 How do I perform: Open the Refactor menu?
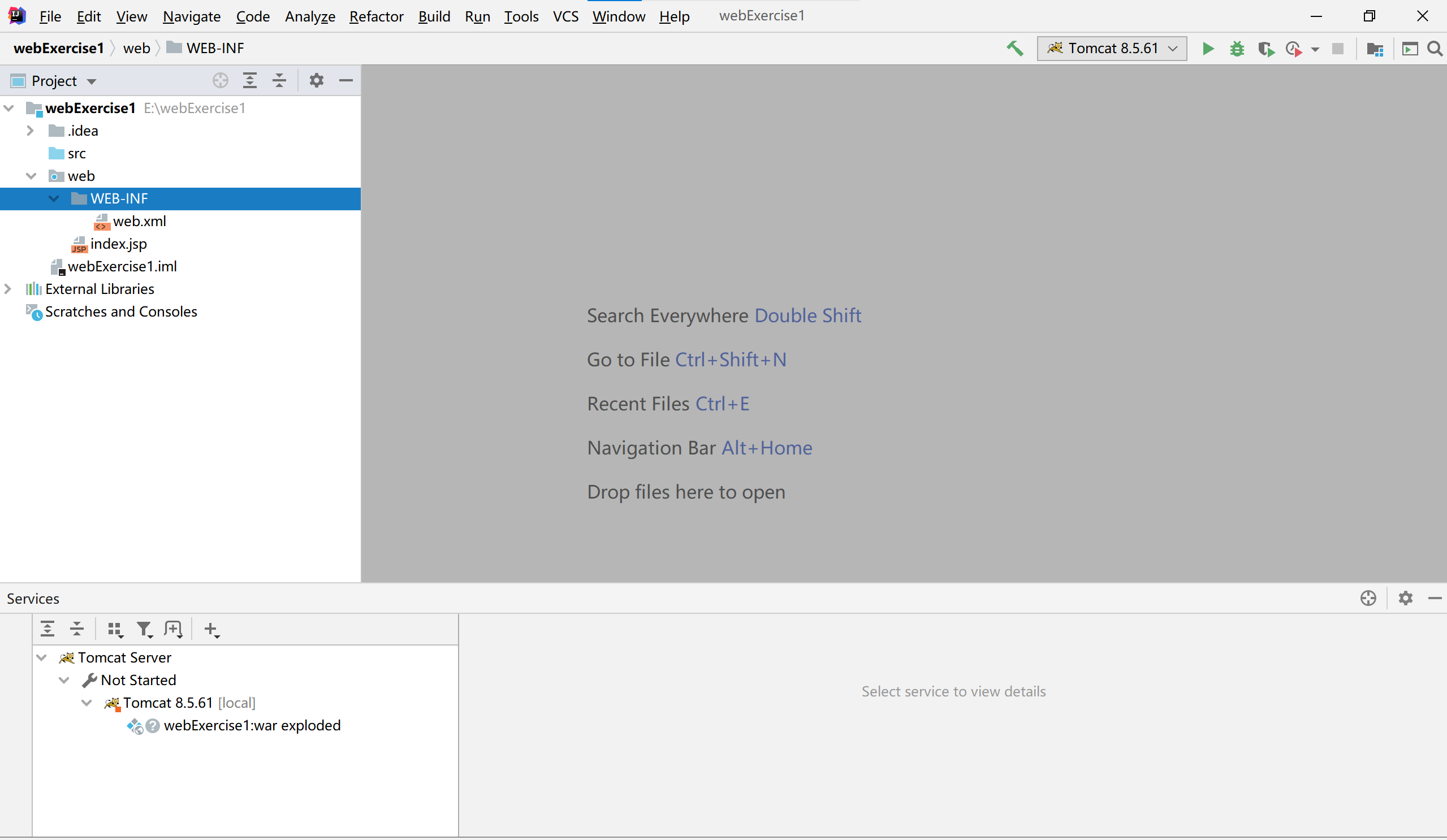click(x=376, y=16)
